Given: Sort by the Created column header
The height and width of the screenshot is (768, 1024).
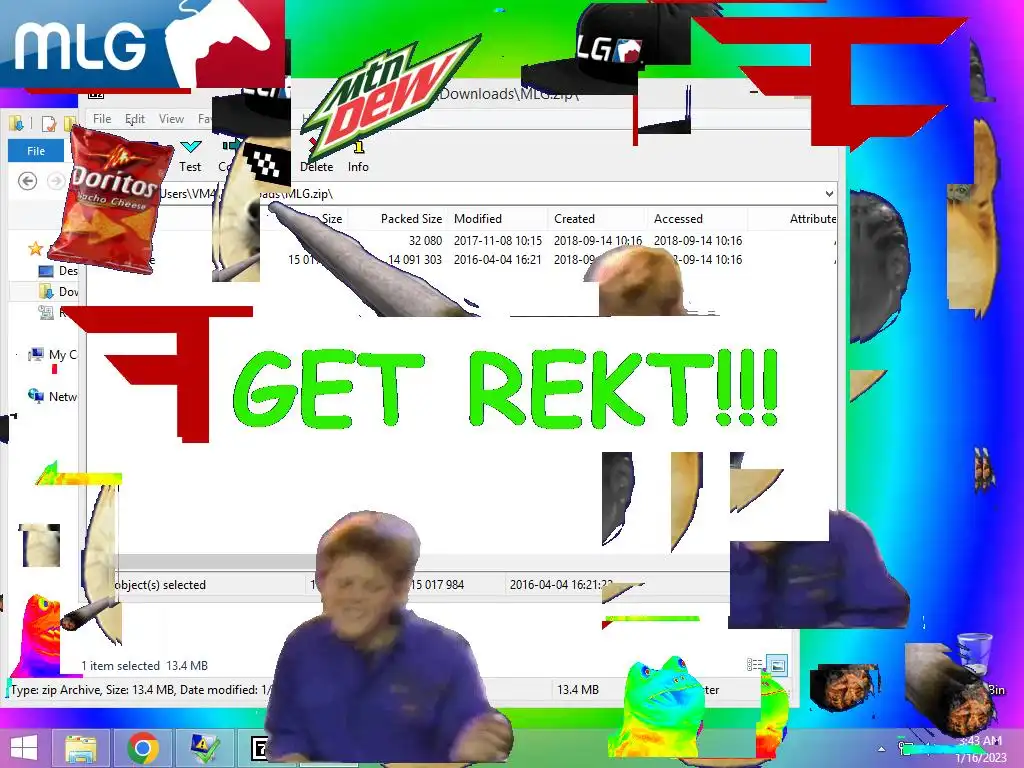Looking at the screenshot, I should 575,219.
